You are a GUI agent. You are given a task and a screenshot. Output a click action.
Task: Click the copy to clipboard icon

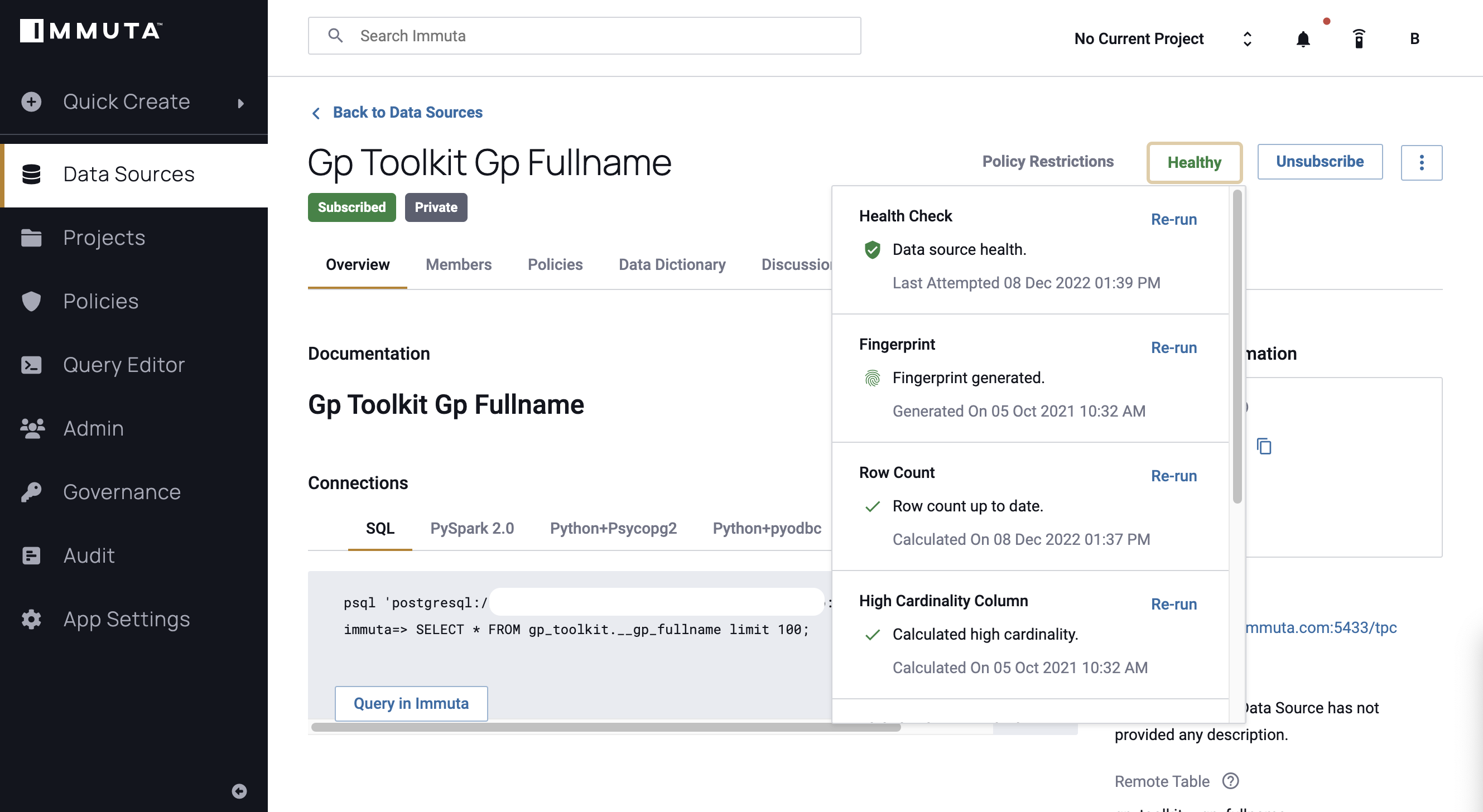(1264, 446)
